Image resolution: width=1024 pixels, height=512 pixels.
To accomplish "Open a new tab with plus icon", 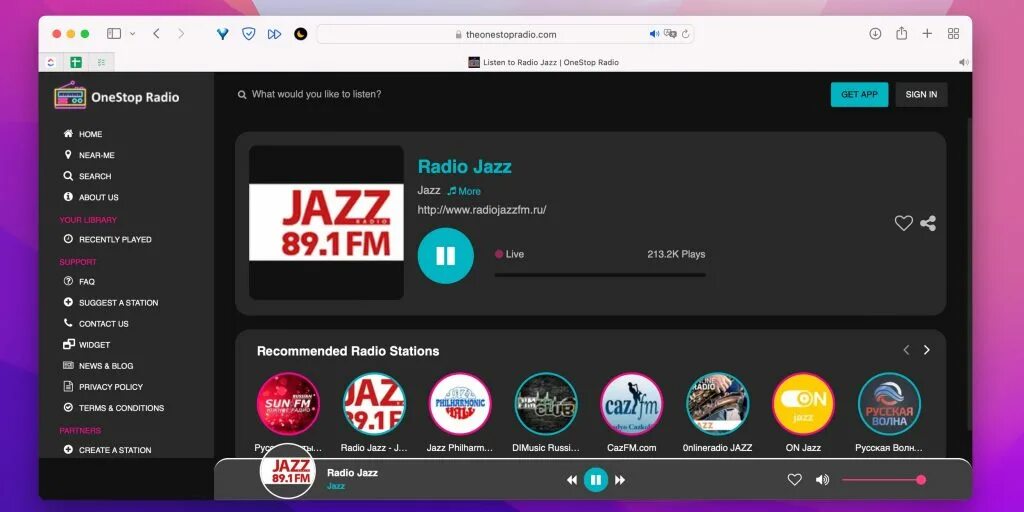I will point(927,34).
